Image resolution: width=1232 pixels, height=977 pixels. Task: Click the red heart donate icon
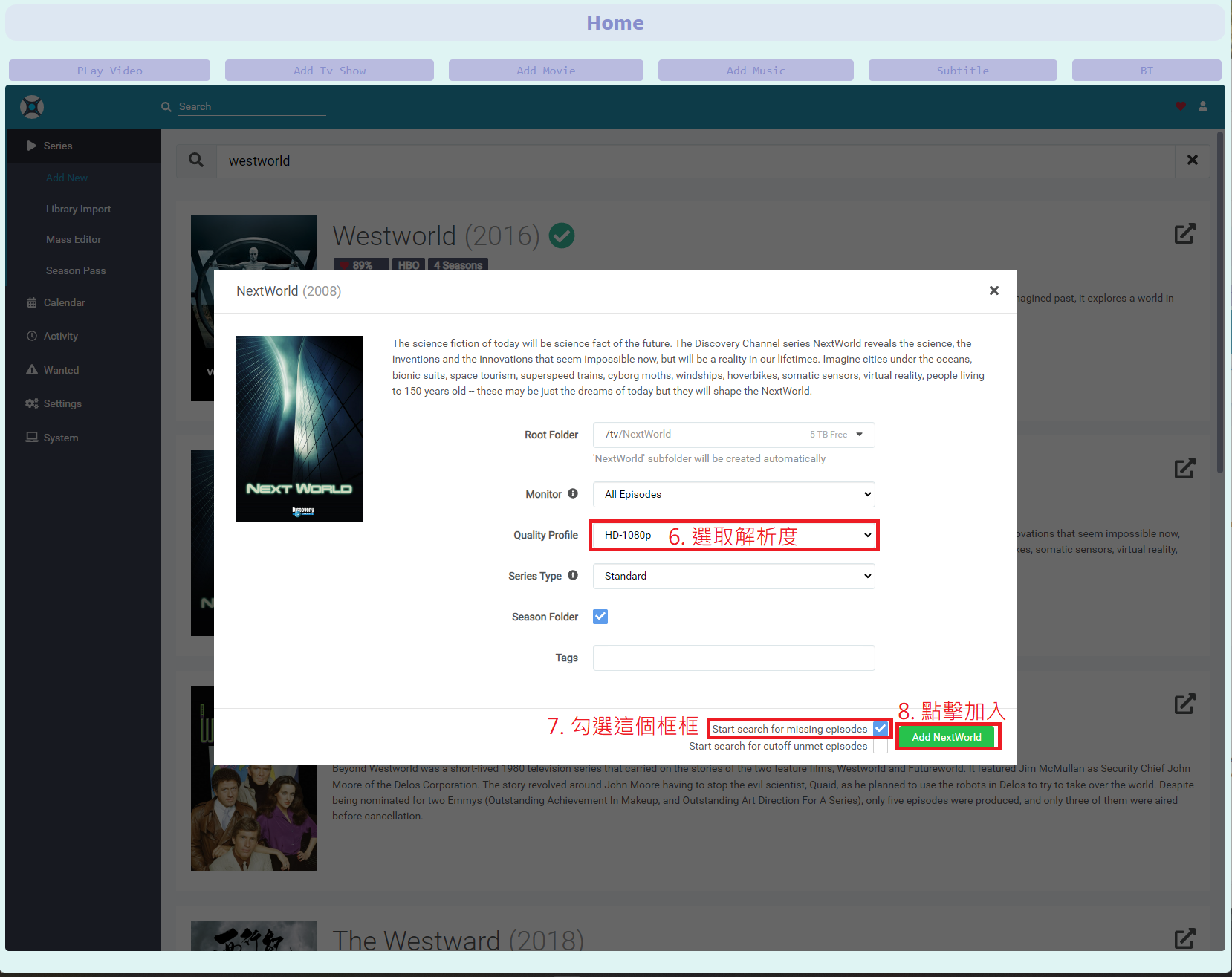coord(1180,106)
